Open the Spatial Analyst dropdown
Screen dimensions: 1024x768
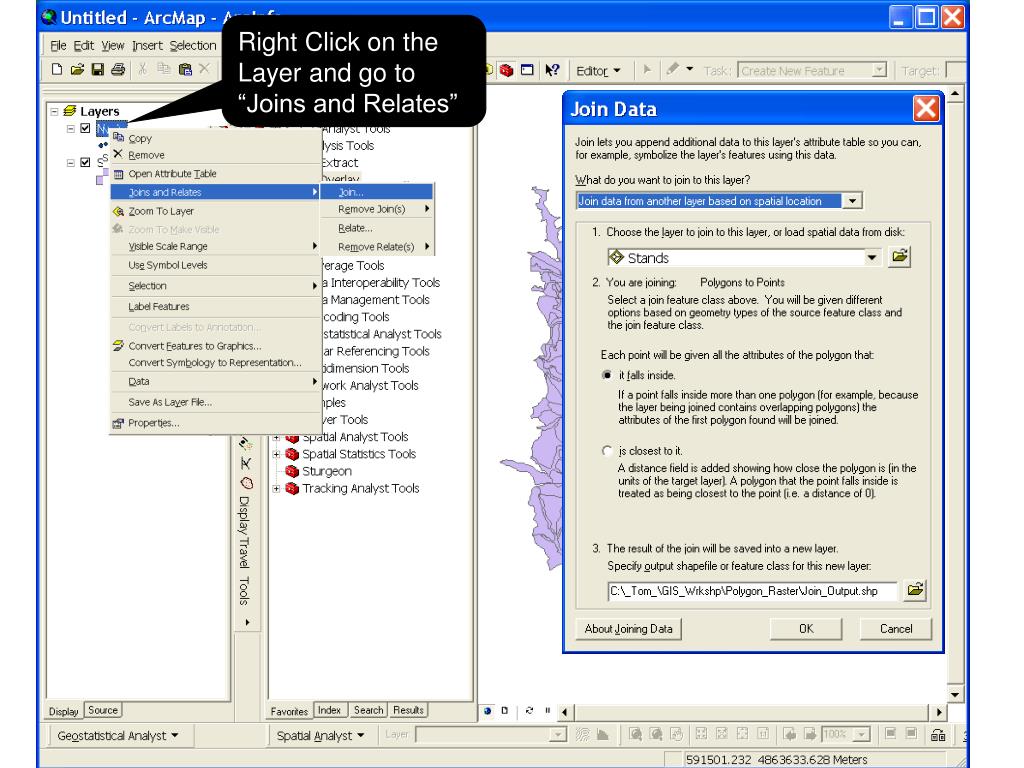click(319, 735)
